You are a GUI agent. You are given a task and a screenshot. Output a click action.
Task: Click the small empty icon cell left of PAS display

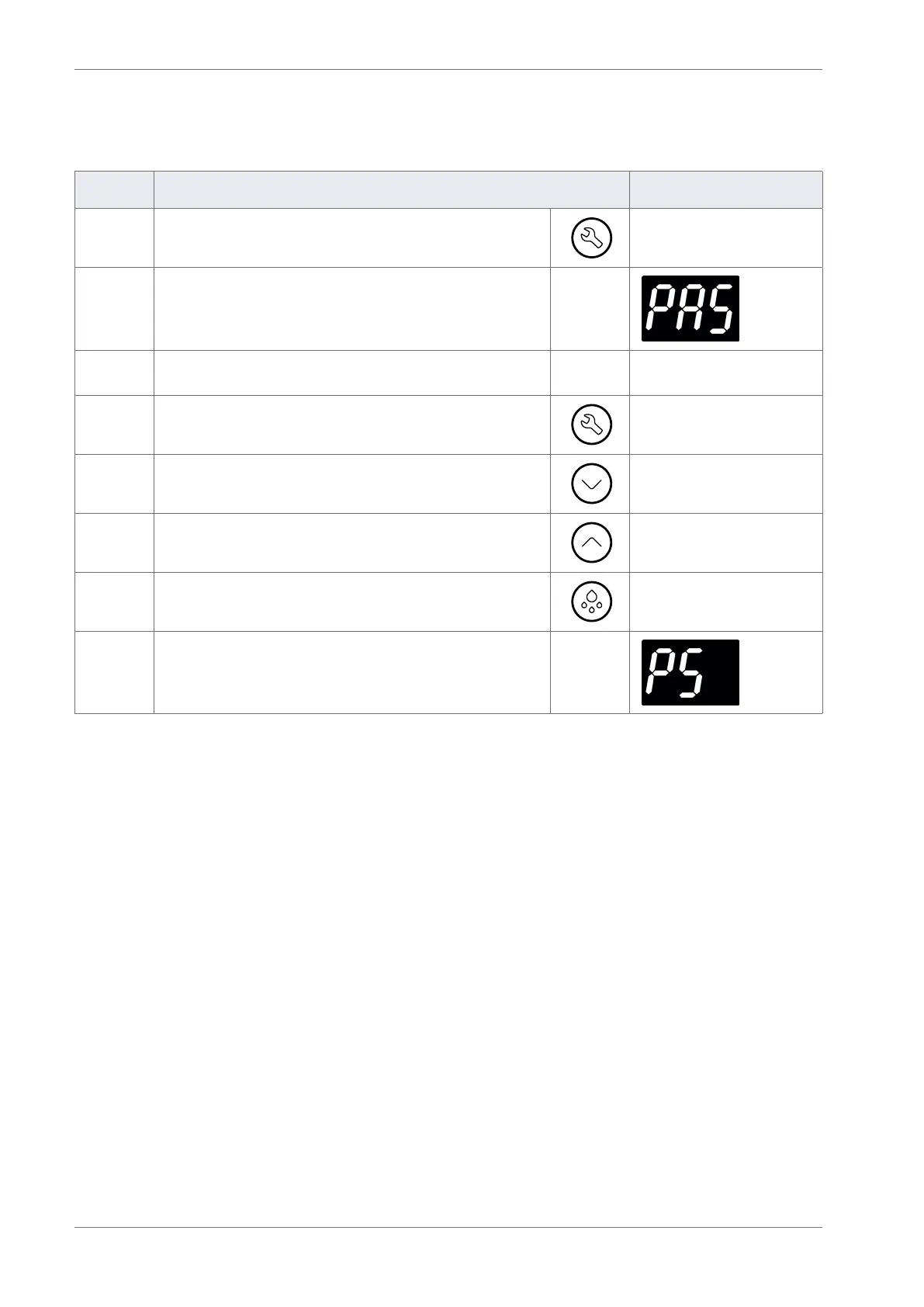pos(590,309)
